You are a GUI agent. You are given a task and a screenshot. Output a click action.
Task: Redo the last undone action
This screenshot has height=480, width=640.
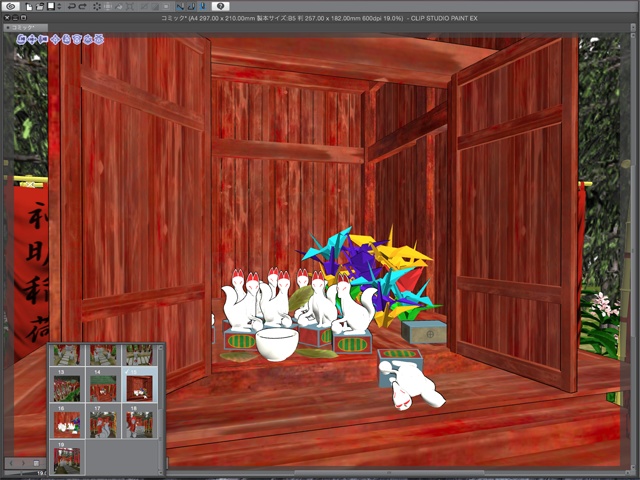point(82,6)
